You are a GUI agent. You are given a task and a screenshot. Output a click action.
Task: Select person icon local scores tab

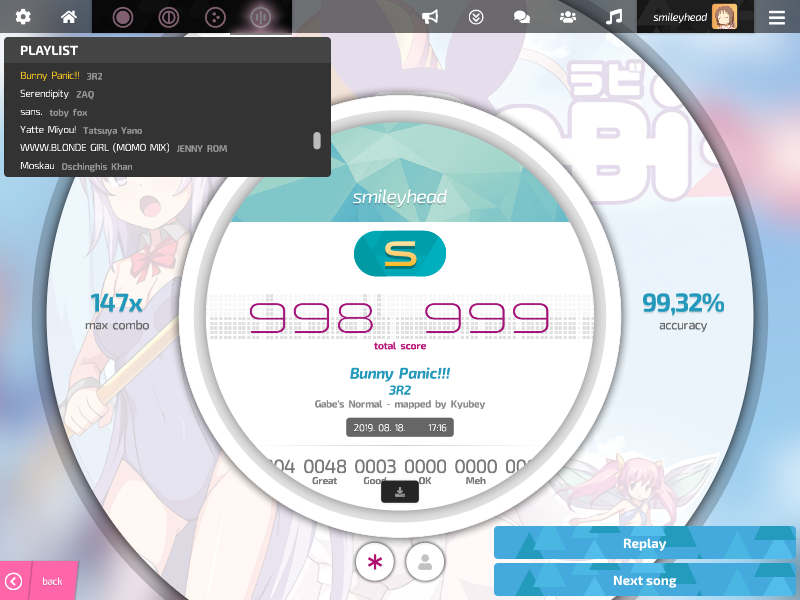[x=424, y=562]
